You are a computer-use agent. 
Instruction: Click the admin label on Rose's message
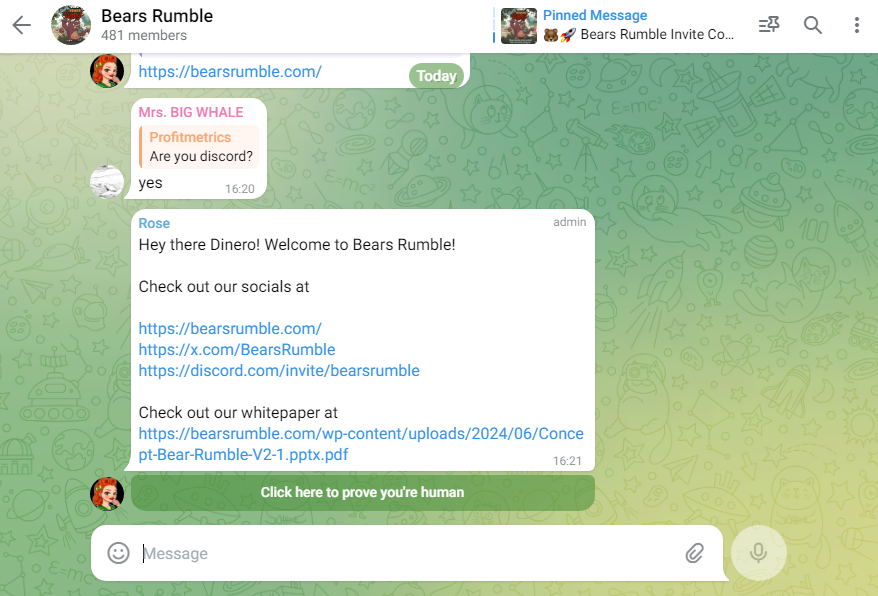[x=569, y=222]
